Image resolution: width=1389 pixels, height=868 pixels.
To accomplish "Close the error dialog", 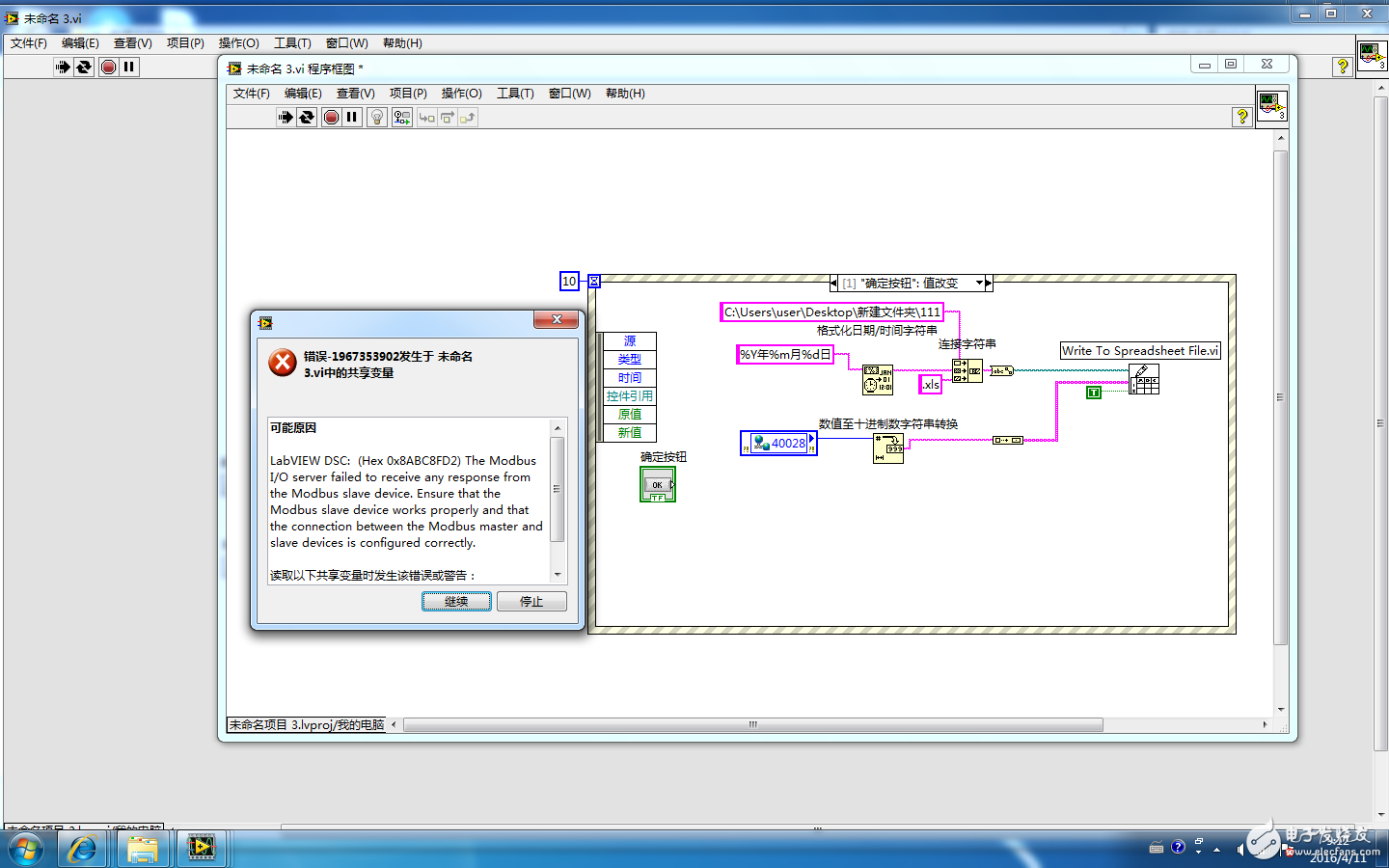I will [557, 319].
